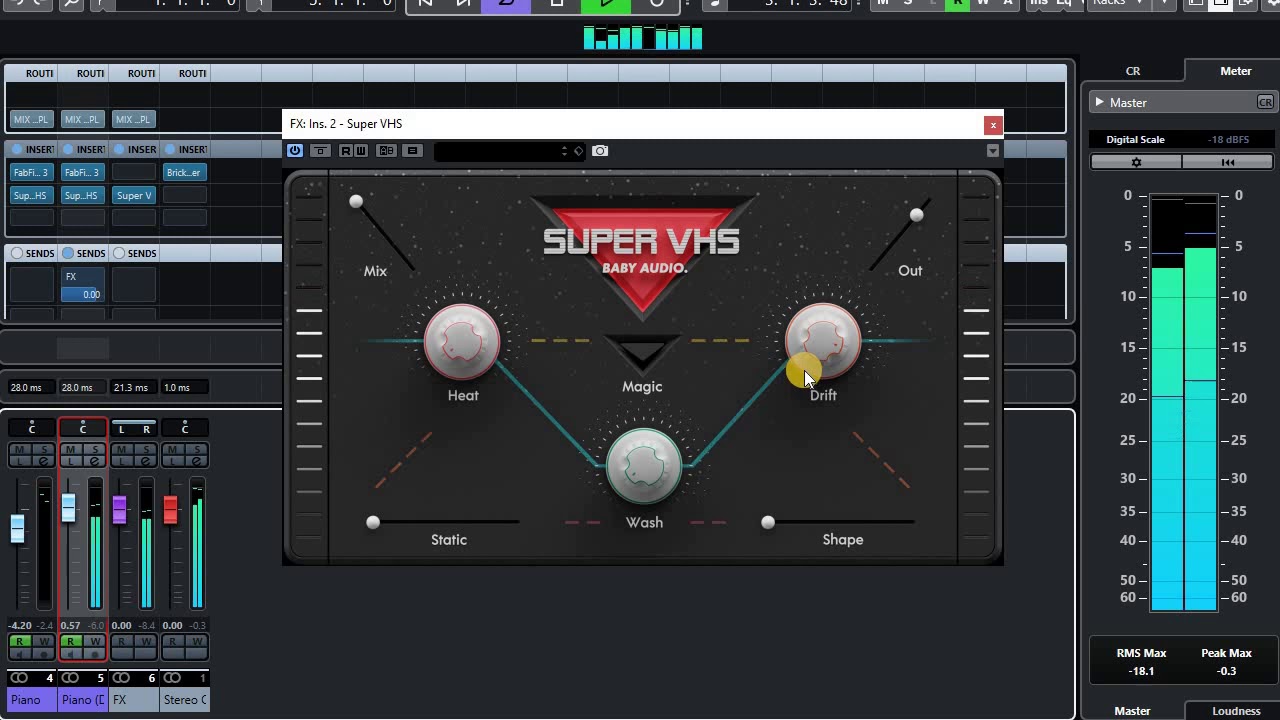Solo the Piano channel 4

coord(43,450)
